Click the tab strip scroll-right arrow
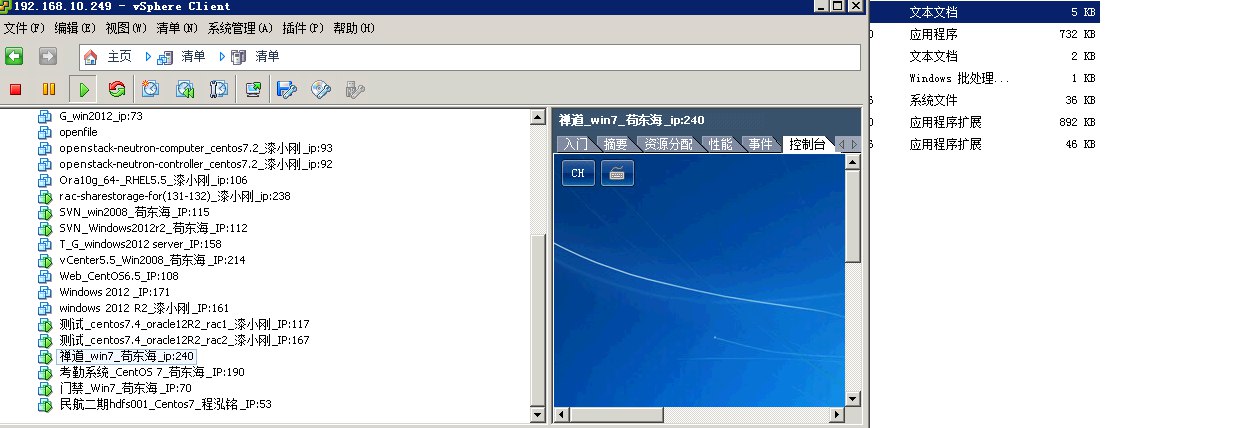The image size is (1256, 428). 853,144
